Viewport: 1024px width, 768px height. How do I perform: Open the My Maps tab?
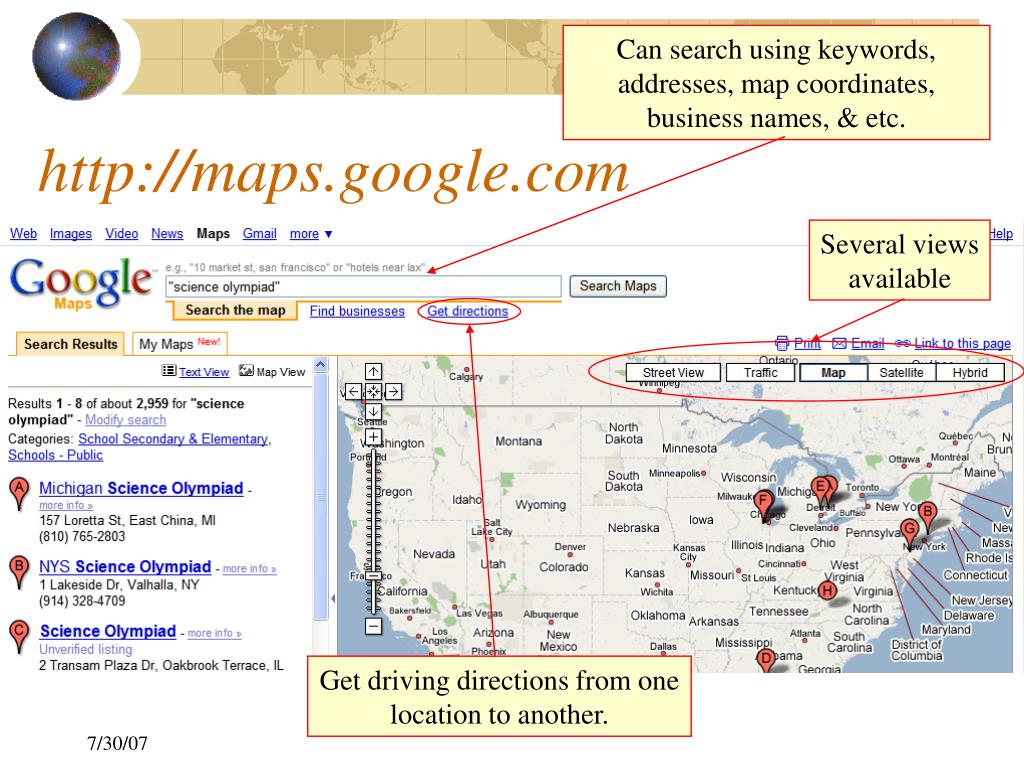(179, 344)
